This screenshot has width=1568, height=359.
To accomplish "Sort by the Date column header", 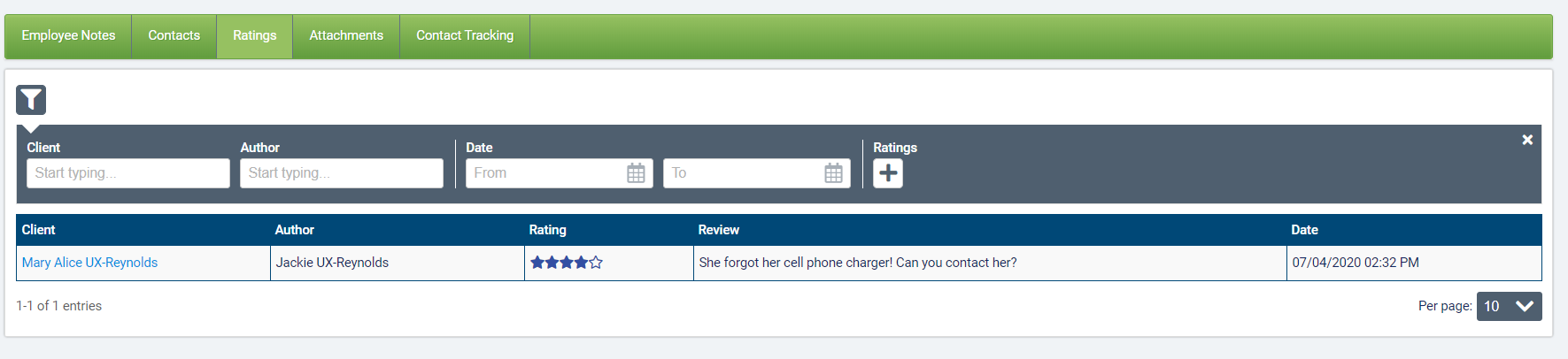I will [1304, 230].
